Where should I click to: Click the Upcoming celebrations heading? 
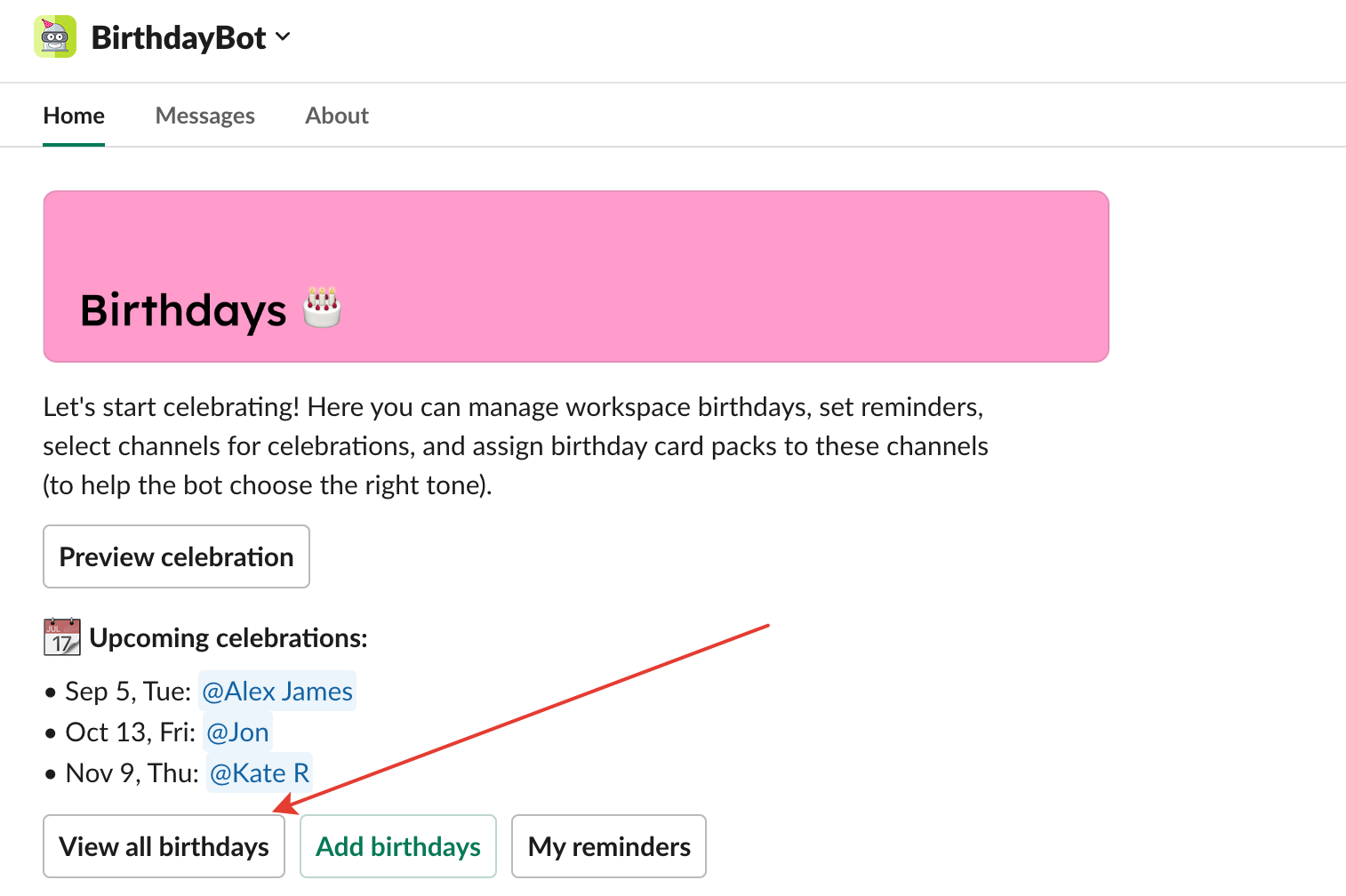point(228,638)
